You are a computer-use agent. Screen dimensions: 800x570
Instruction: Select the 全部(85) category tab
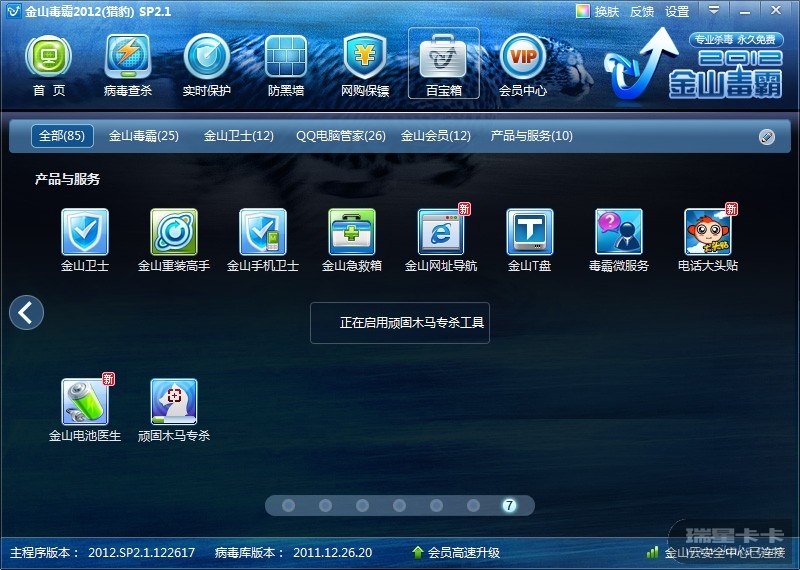62,136
